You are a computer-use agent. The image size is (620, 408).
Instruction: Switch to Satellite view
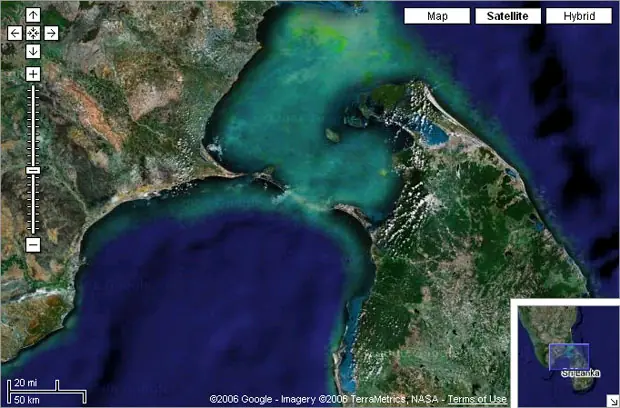pos(508,16)
